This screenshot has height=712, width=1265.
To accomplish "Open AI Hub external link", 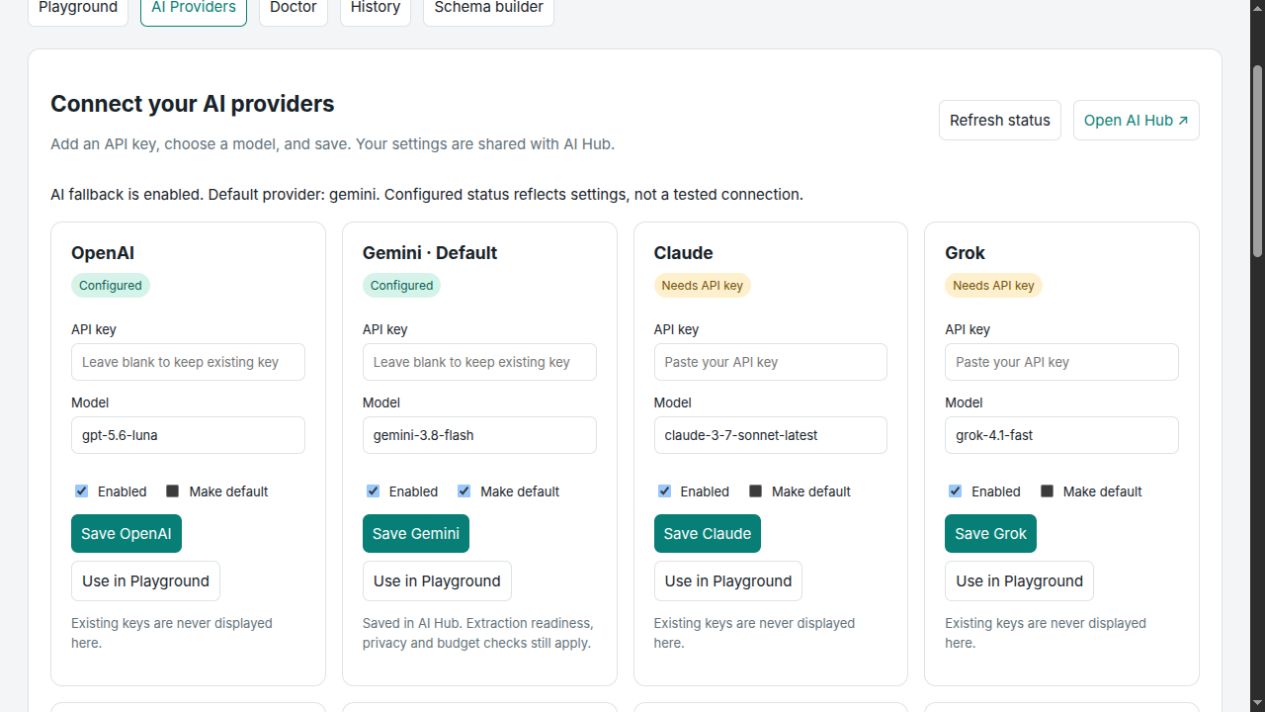I will tap(1136, 120).
